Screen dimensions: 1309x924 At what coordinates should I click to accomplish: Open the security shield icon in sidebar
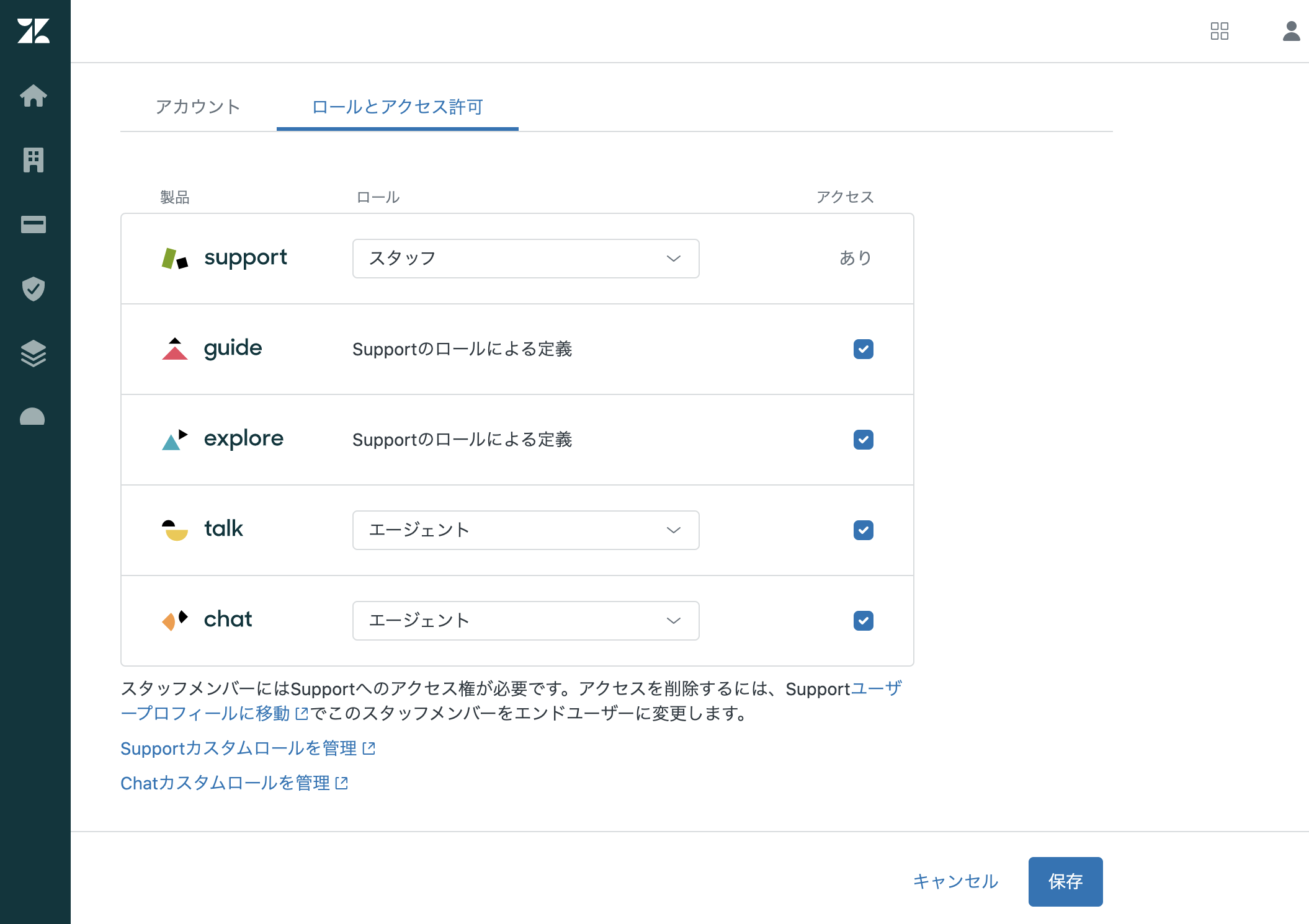[34, 289]
